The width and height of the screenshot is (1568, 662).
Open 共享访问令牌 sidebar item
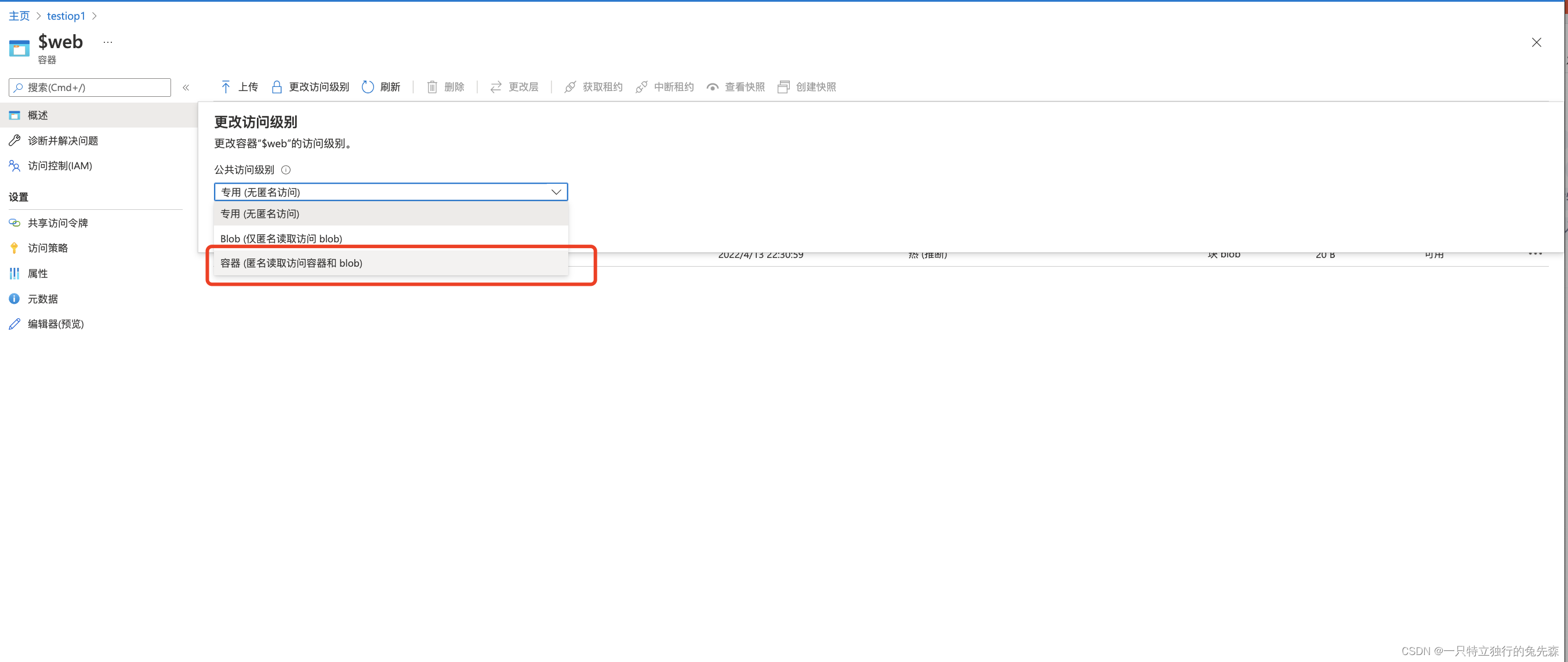[x=57, y=223]
